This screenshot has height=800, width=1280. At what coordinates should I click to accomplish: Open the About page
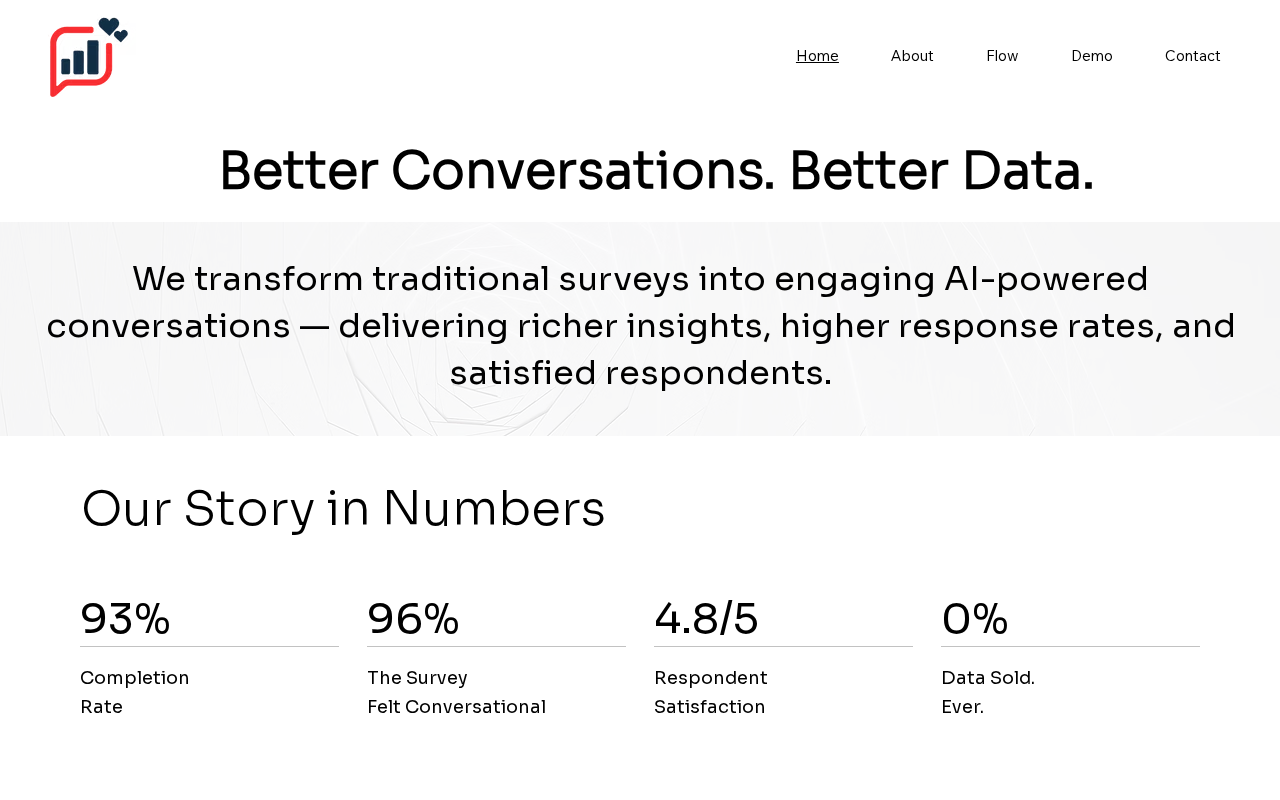pyautogui.click(x=912, y=56)
